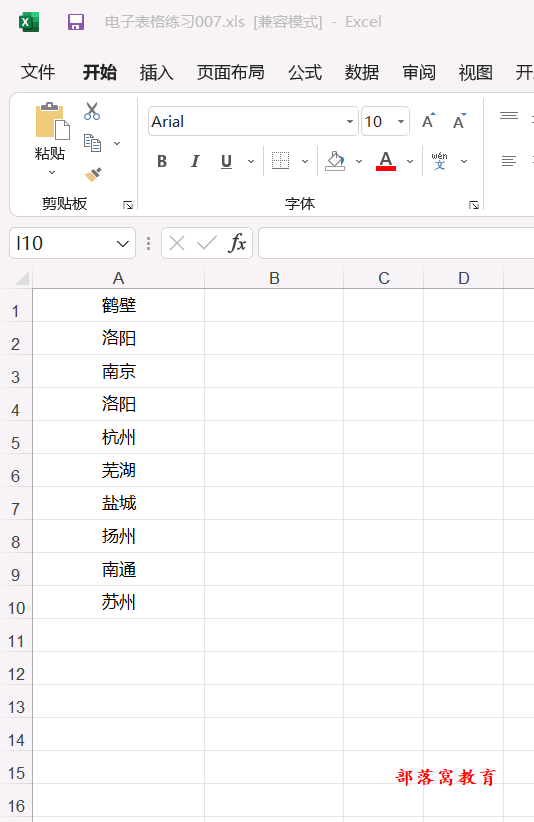
Task: Open the Arial font name dropdown
Action: tap(350, 122)
